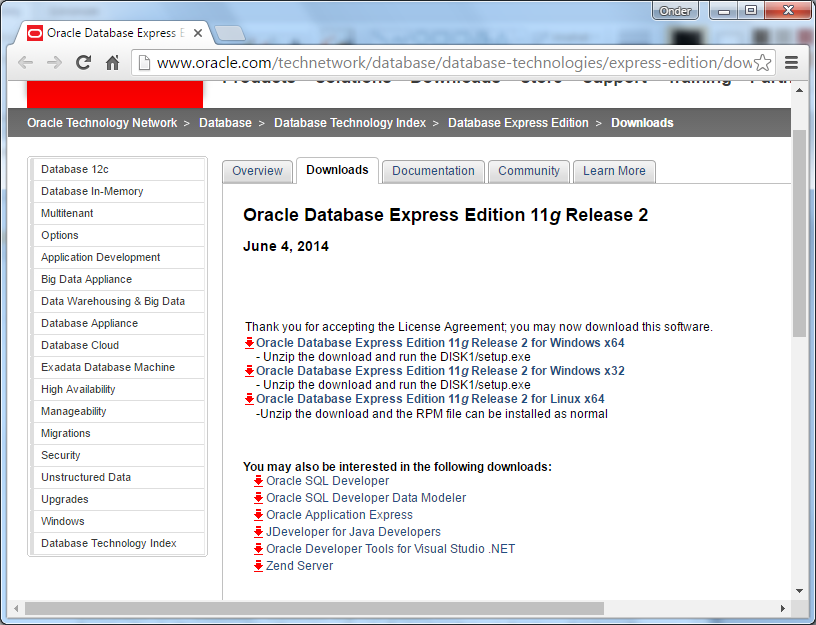
Task: Download Express Edition for Linux x64
Action: (x=430, y=399)
